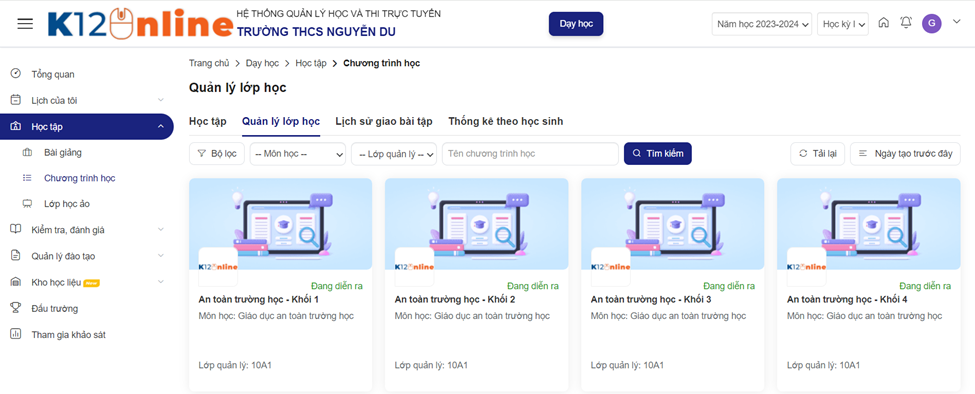
Task: Open the Môn học dropdown
Action: point(298,153)
